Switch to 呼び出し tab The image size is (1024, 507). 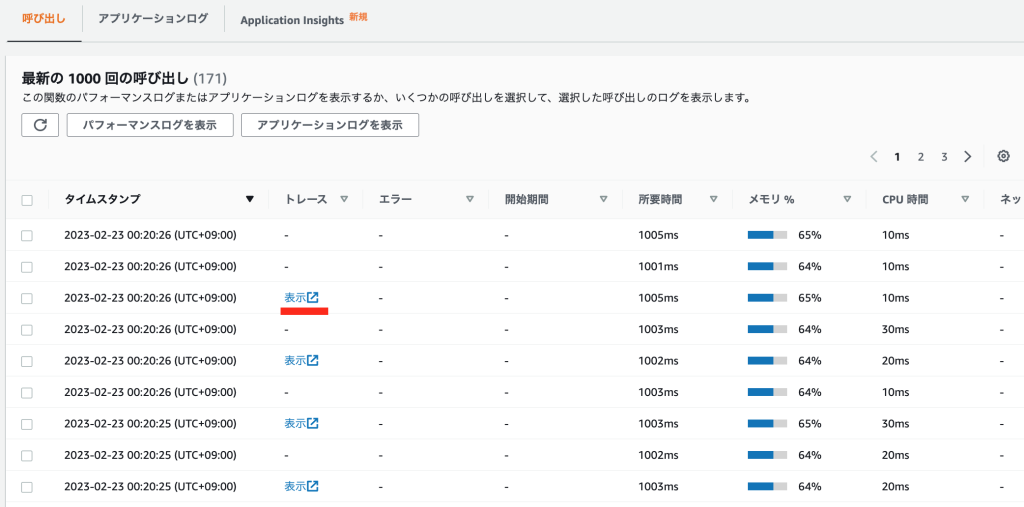click(x=44, y=19)
